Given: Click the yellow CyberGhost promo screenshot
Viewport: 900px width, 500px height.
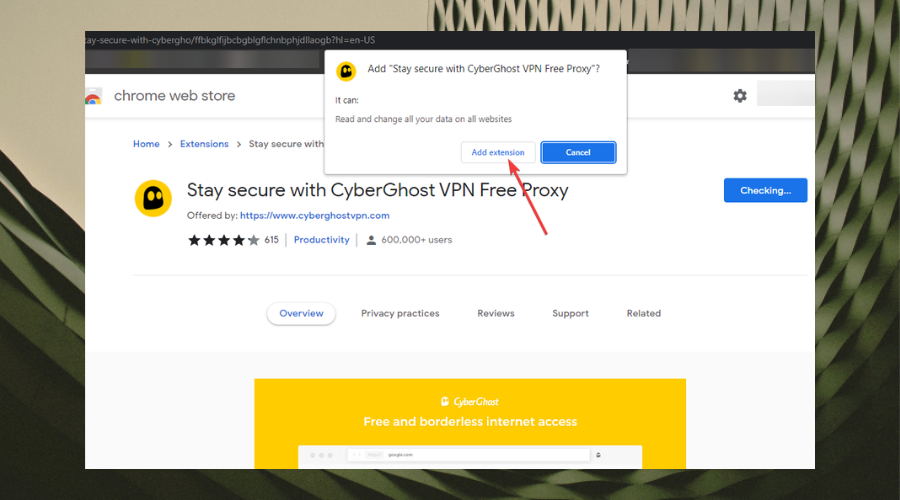Looking at the screenshot, I should (470, 424).
